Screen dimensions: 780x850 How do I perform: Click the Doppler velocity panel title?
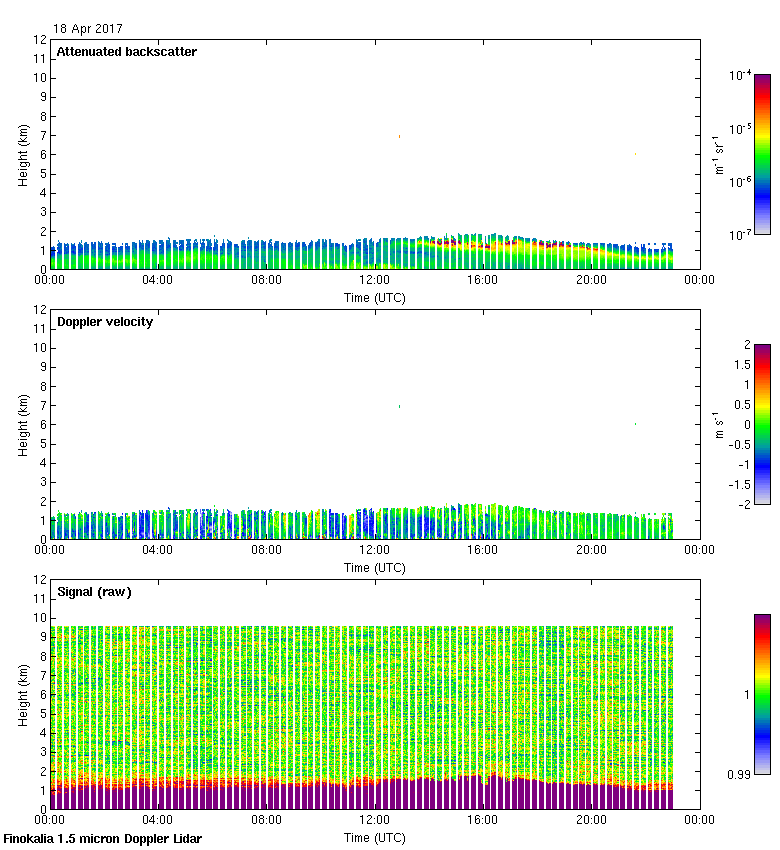coord(104,322)
